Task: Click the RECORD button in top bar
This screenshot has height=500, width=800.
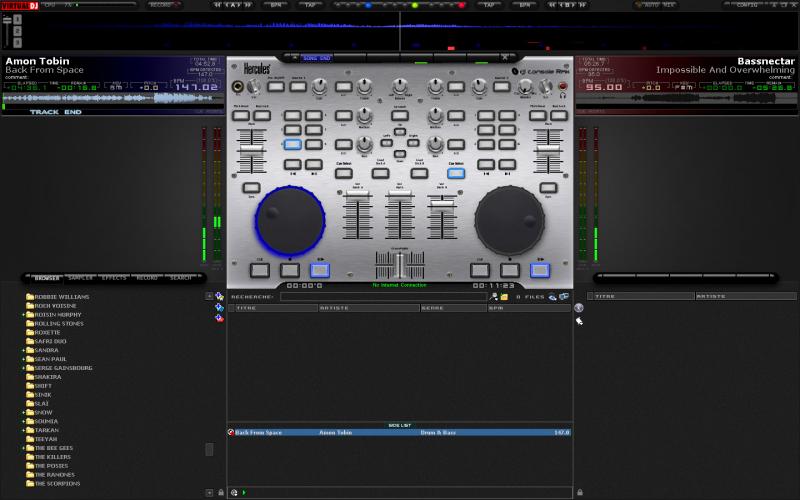Action: pyautogui.click(x=161, y=5)
